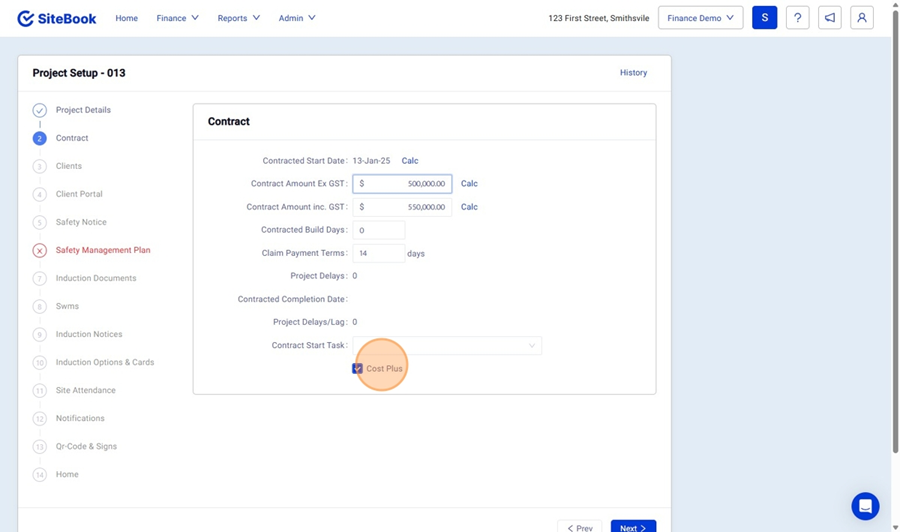Viewport: 900px width, 532px height.
Task: Open the help question mark icon
Action: point(797,18)
